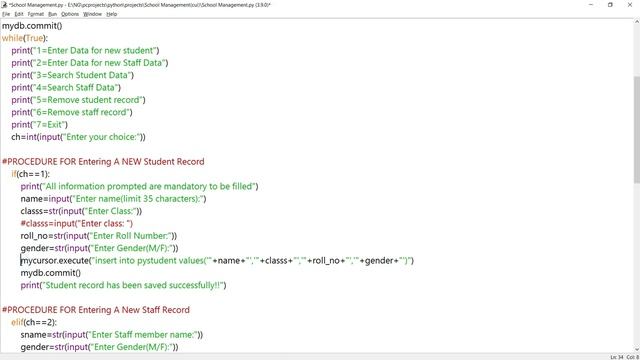Viewport: 640px width, 360px height.
Task: Click the 'All information prompted are mandatory' line
Action: pos(140,186)
